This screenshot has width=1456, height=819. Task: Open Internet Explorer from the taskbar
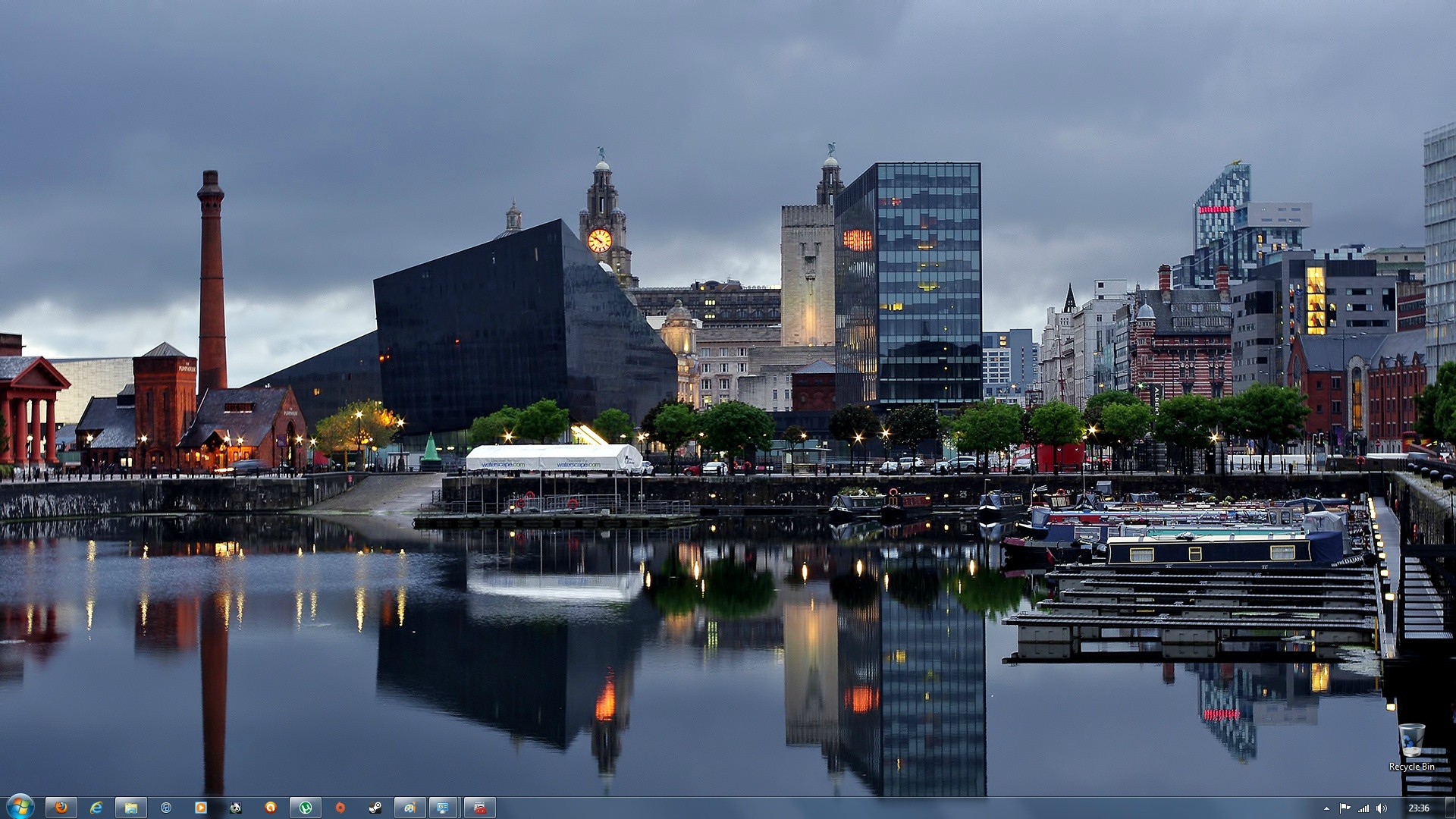tap(96, 808)
